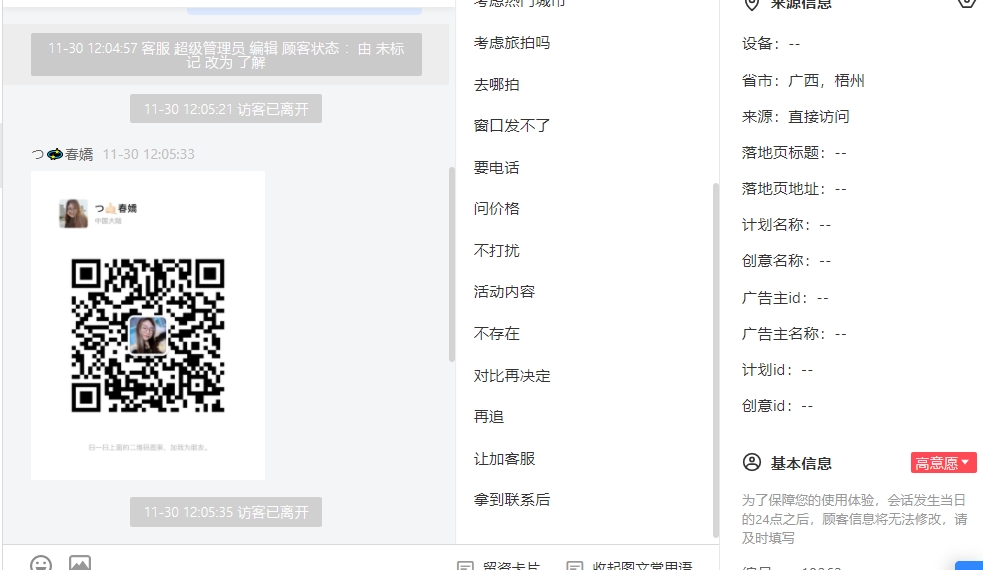Click the quick phrases list scrollbar
Screen dimensions: 983x570
click(x=716, y=360)
